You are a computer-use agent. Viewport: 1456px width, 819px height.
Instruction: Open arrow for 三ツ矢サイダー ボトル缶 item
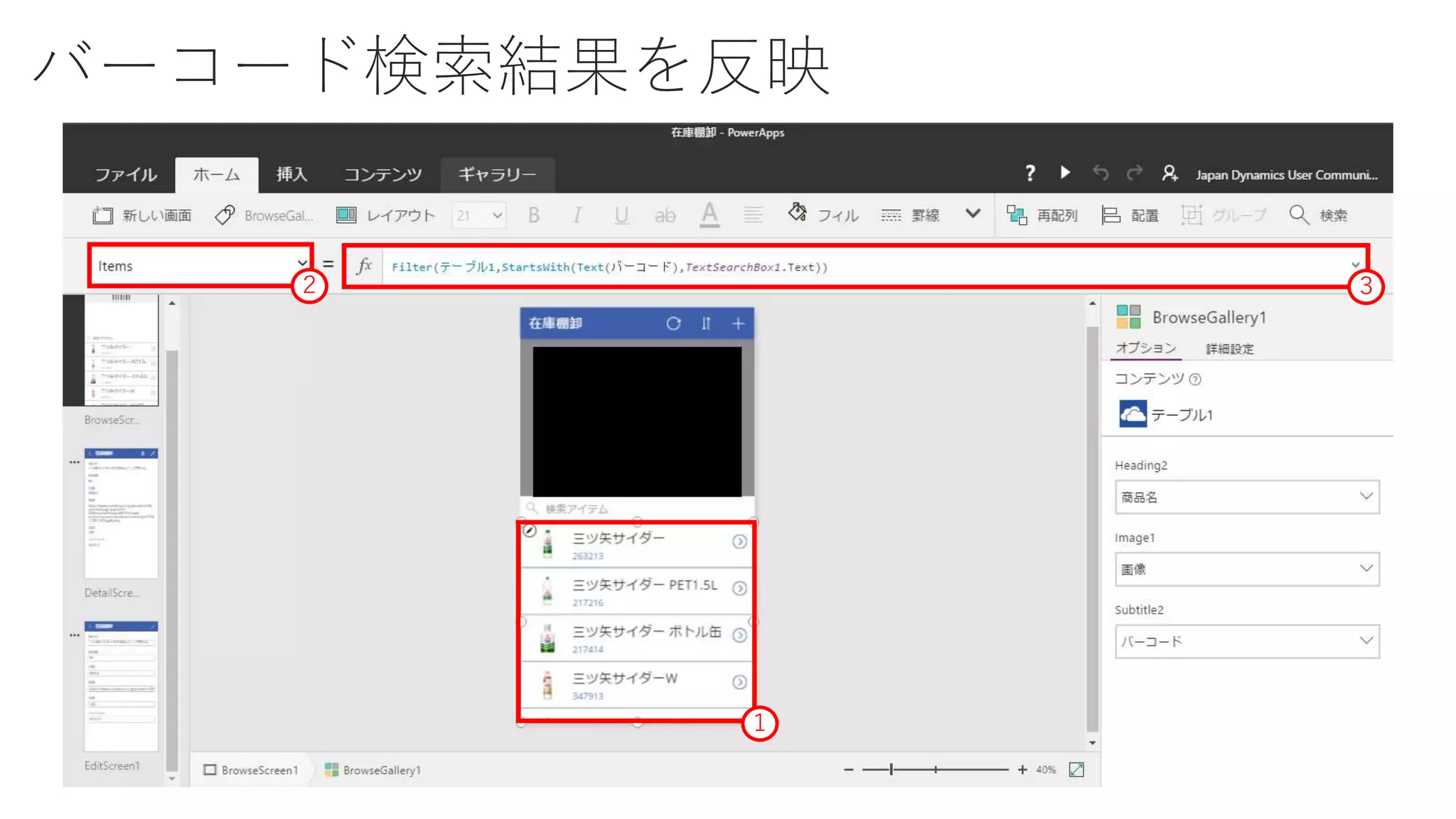739,636
